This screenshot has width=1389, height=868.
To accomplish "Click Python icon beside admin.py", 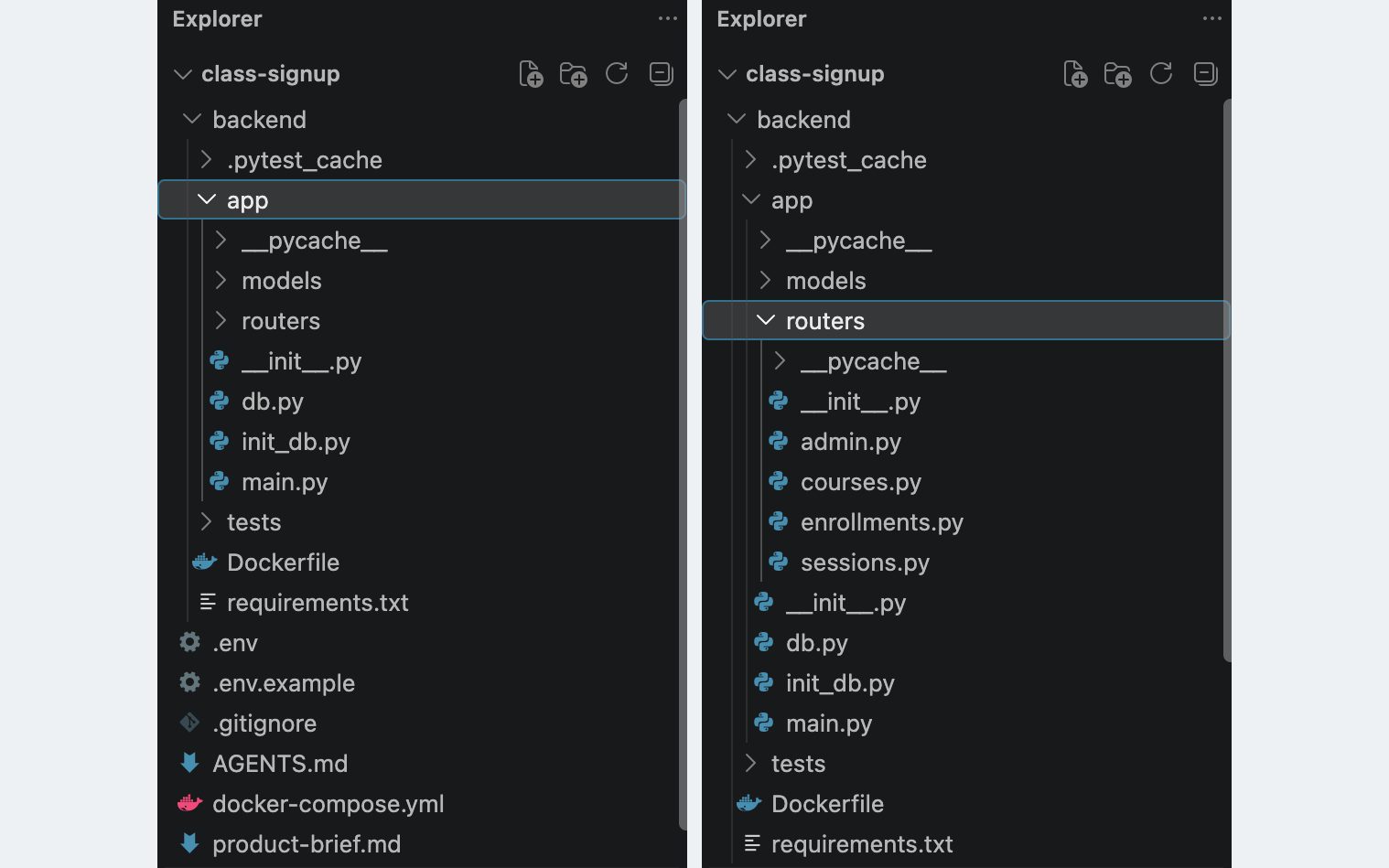I will point(779,442).
